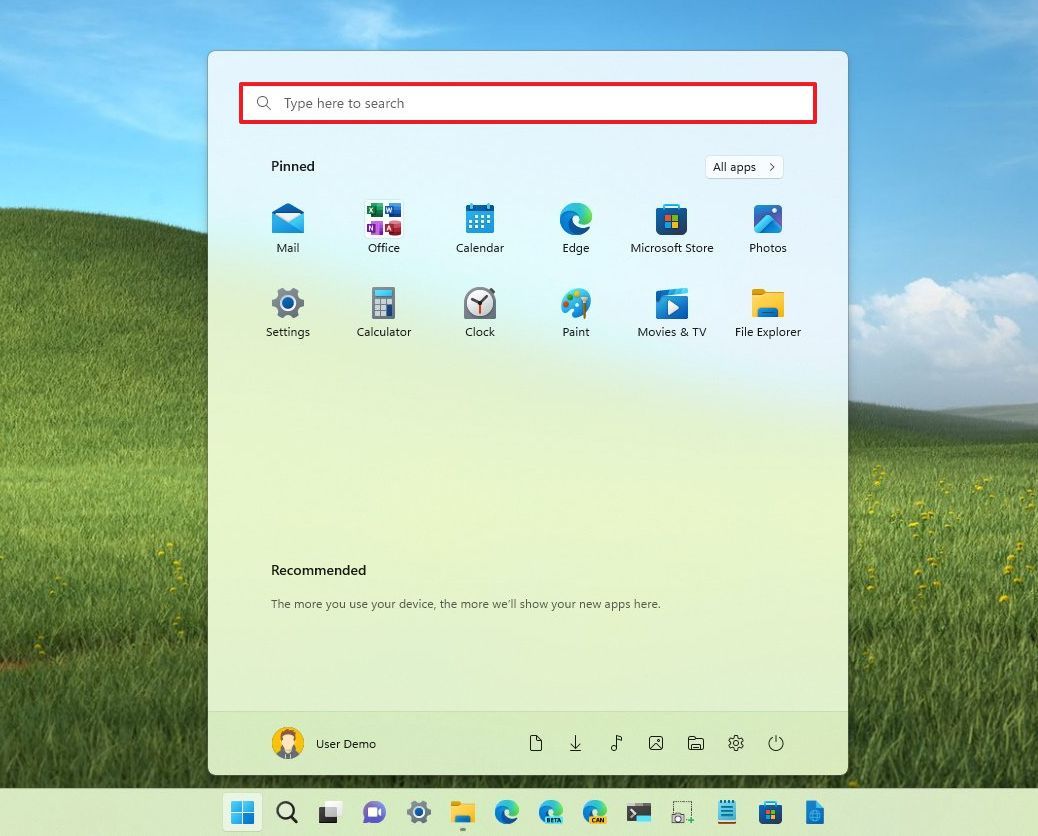Open the Mail app
Viewport: 1038px width, 836px height.
(x=288, y=225)
